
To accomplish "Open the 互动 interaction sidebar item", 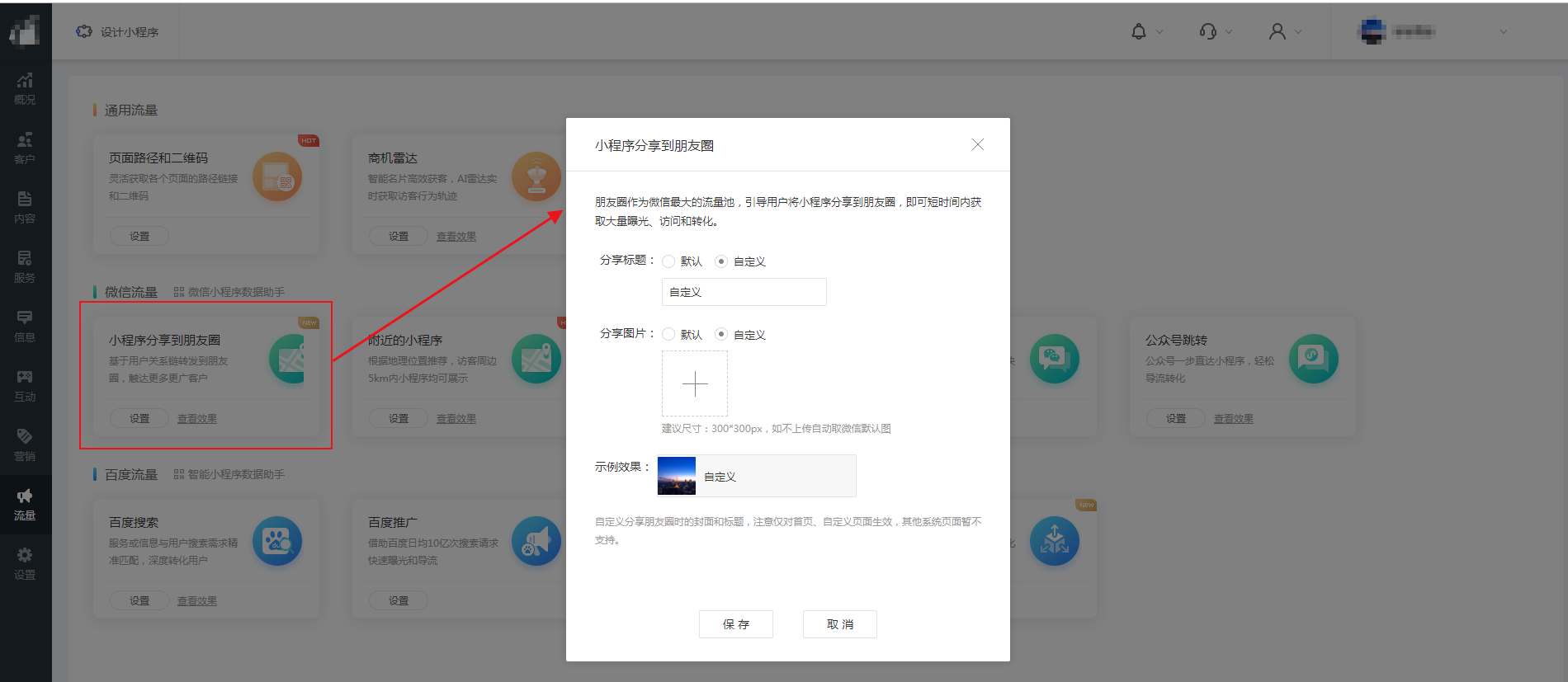I will click(25, 386).
